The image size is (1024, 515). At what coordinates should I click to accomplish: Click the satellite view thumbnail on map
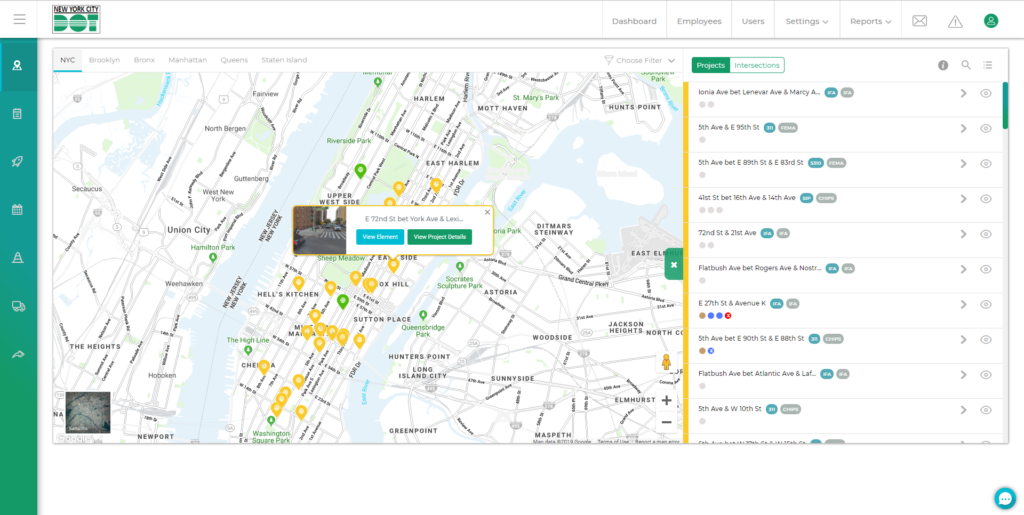click(88, 412)
